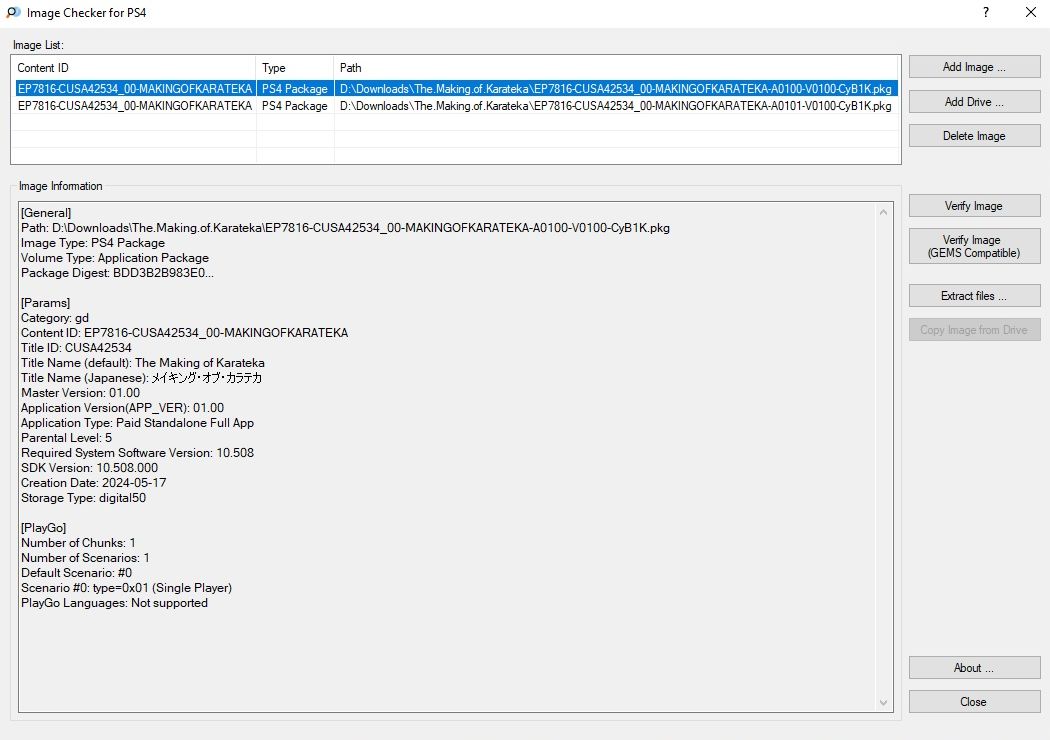Click the Close button at the bottom
Viewport: 1050px width, 740px height.
(974, 702)
